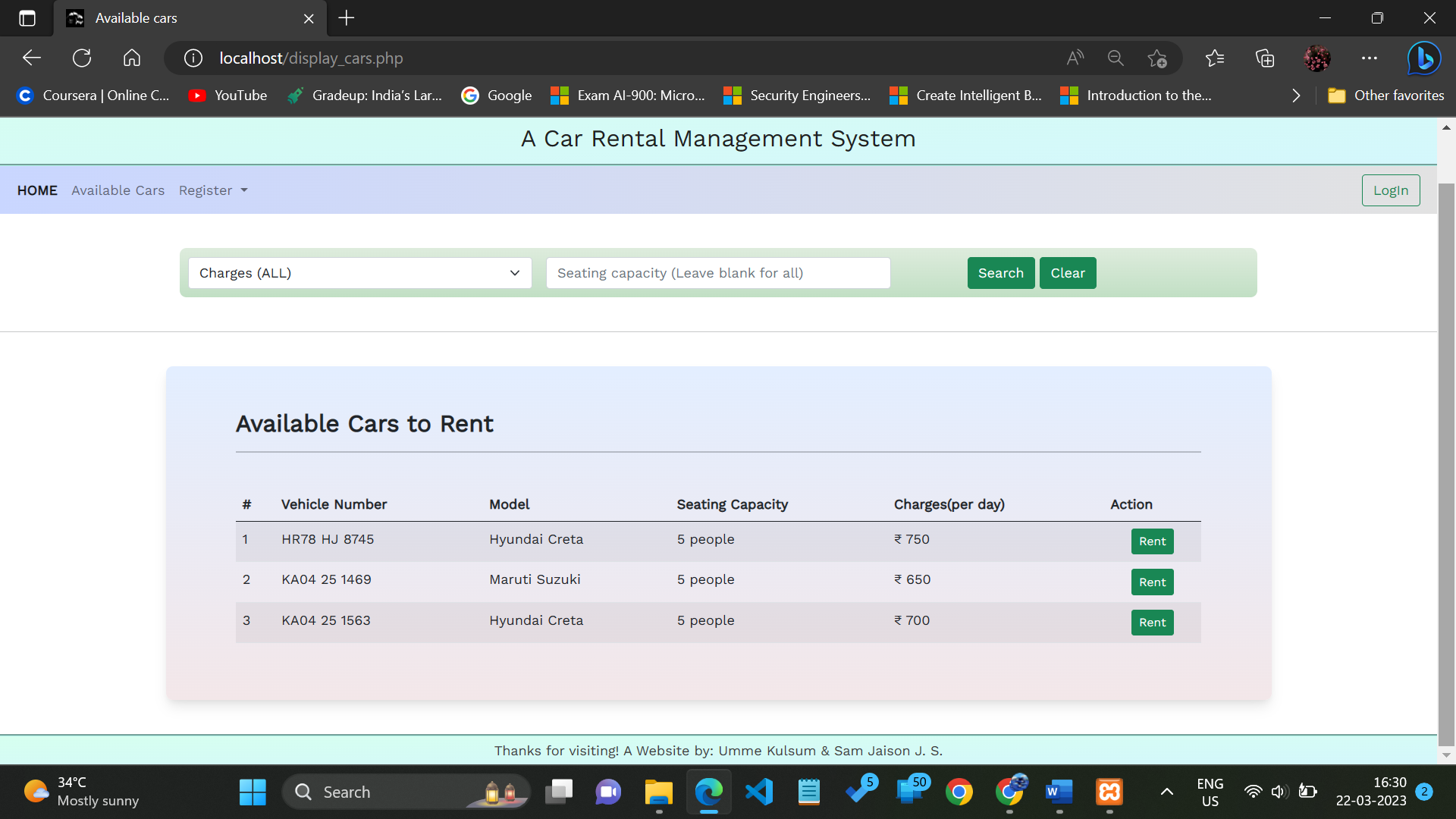Screen dimensions: 1456x819
Task: Click the zoom magnifier in address bar
Action: pyautogui.click(x=1115, y=58)
